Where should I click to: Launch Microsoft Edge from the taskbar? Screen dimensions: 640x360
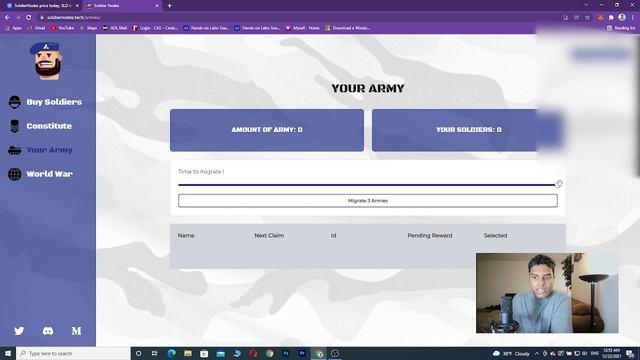(x=171, y=353)
